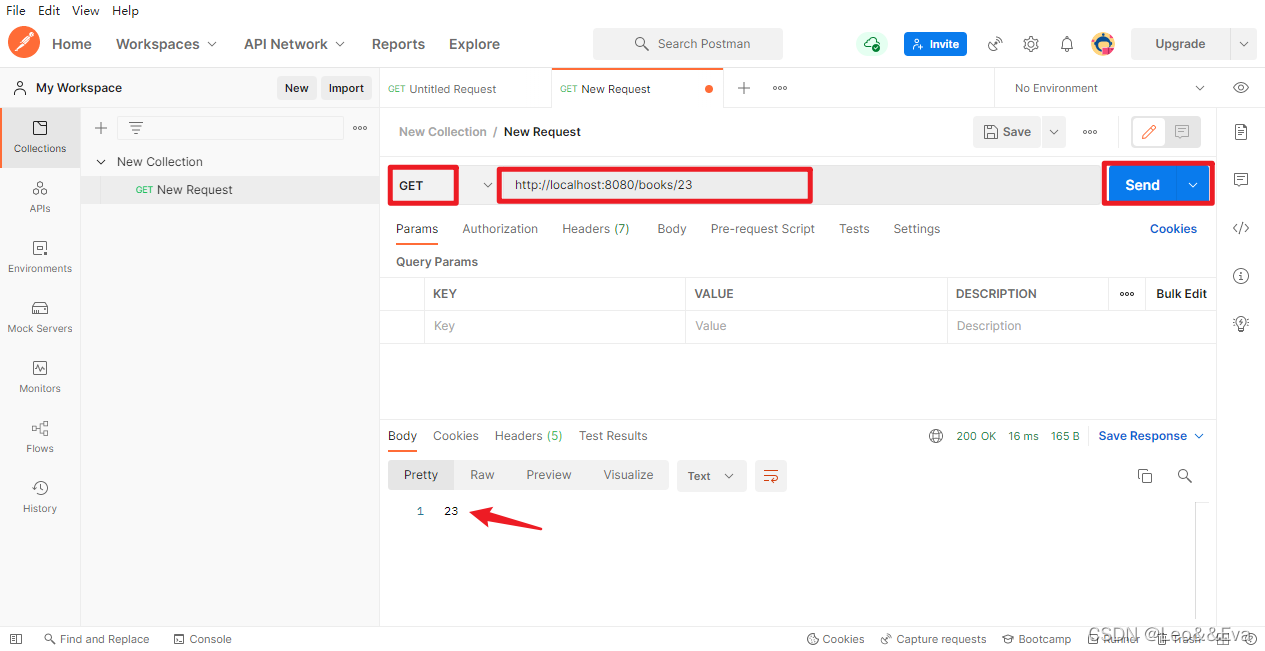
Task: Switch to the Pre-request Script tab
Action: [763, 229]
